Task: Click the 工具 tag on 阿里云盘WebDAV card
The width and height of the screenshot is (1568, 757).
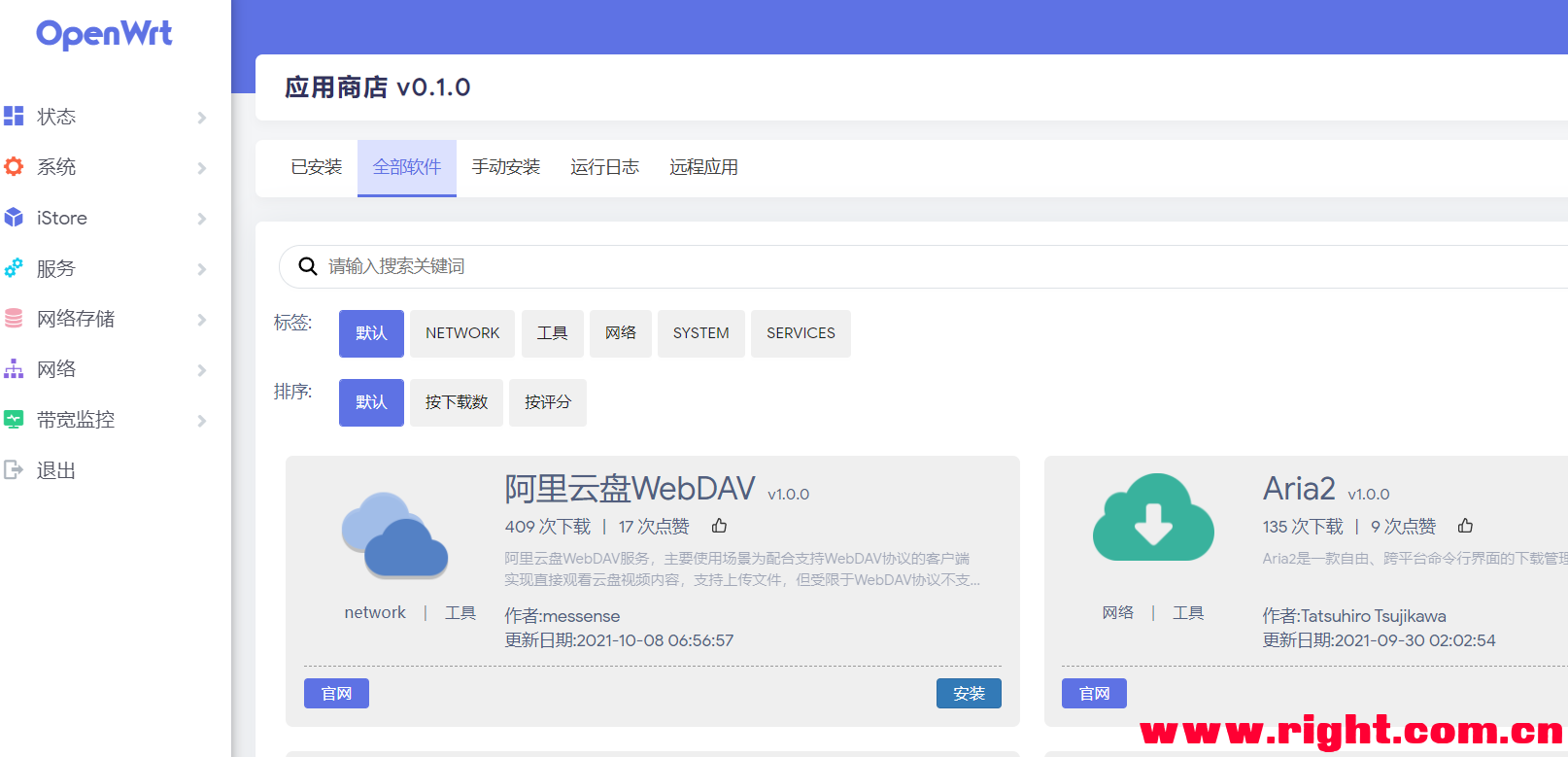Action: click(460, 612)
